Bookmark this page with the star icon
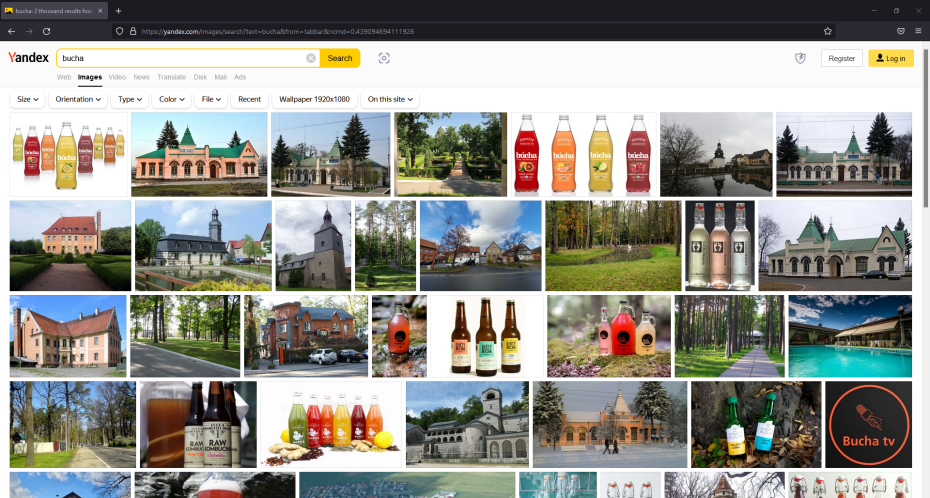 point(828,31)
